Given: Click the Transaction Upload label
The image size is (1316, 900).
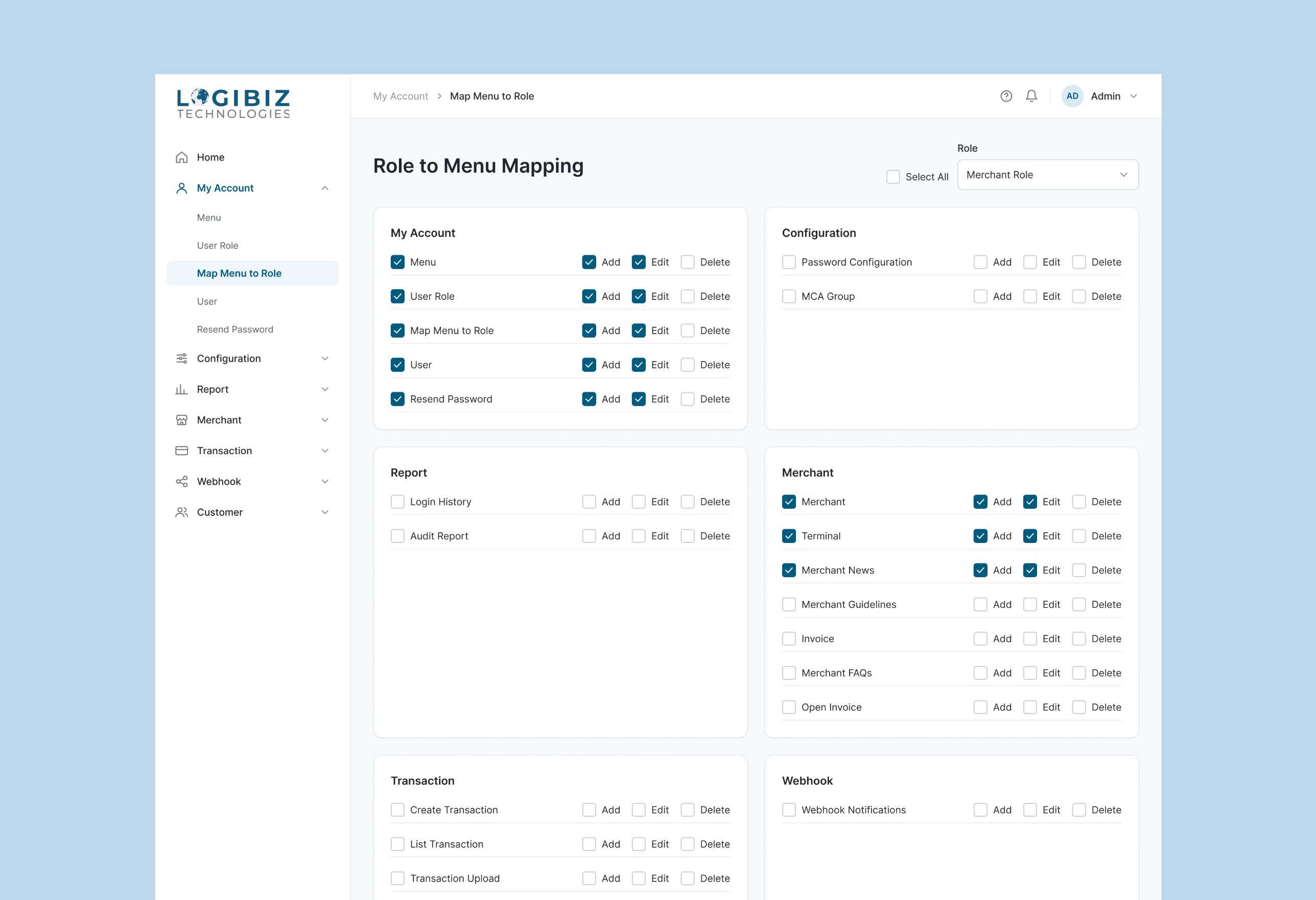Looking at the screenshot, I should [x=455, y=879].
